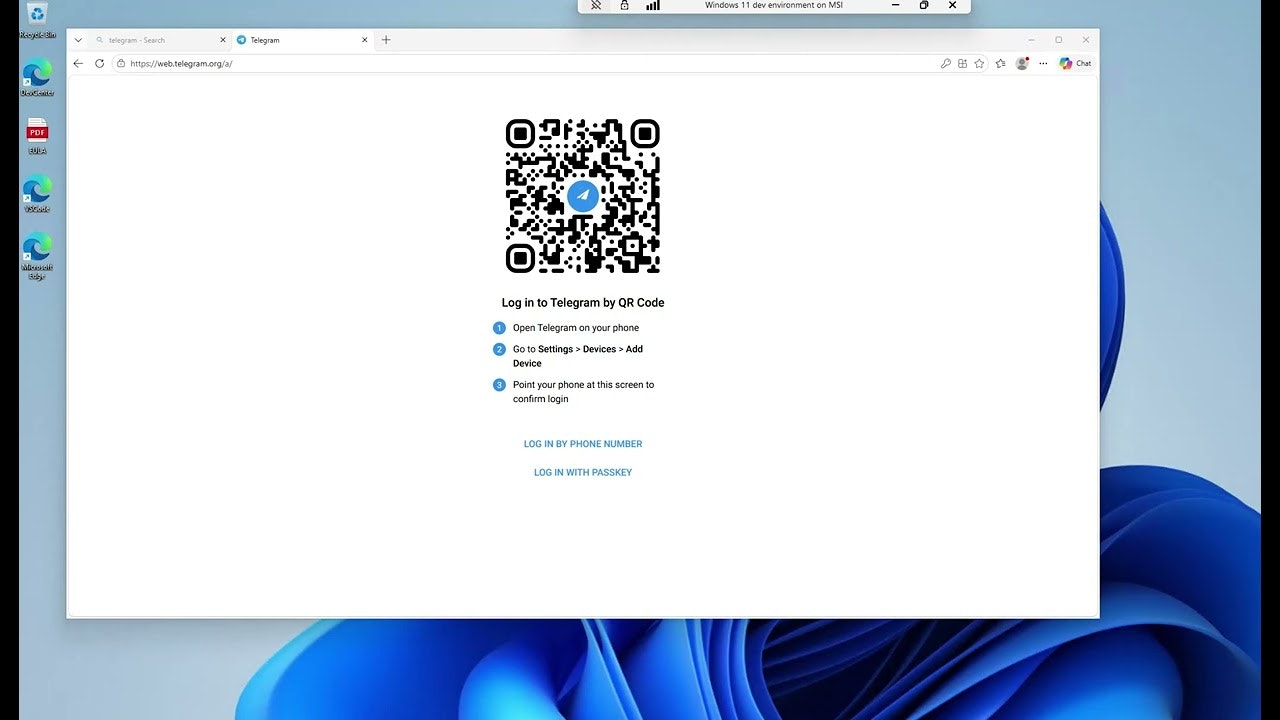Click signal strength icon on VM connection bar

pyautogui.click(x=653, y=5)
